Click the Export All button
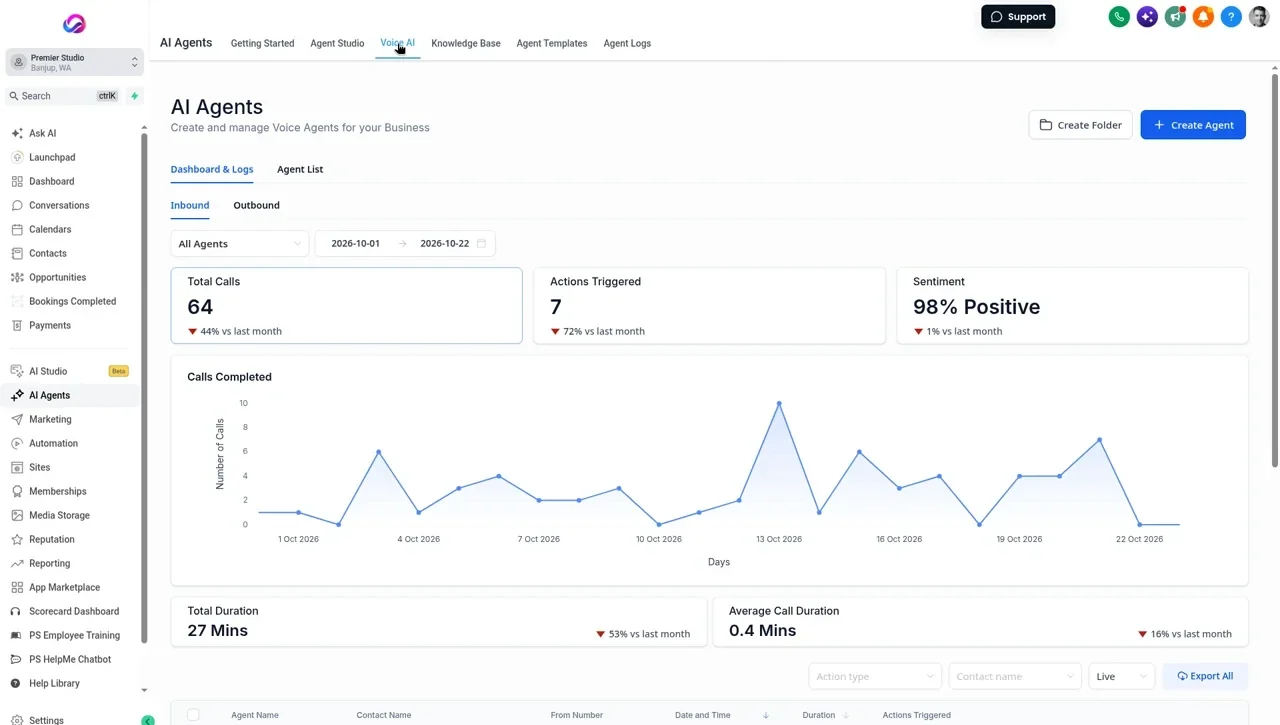The width and height of the screenshot is (1280, 725). [x=1205, y=676]
